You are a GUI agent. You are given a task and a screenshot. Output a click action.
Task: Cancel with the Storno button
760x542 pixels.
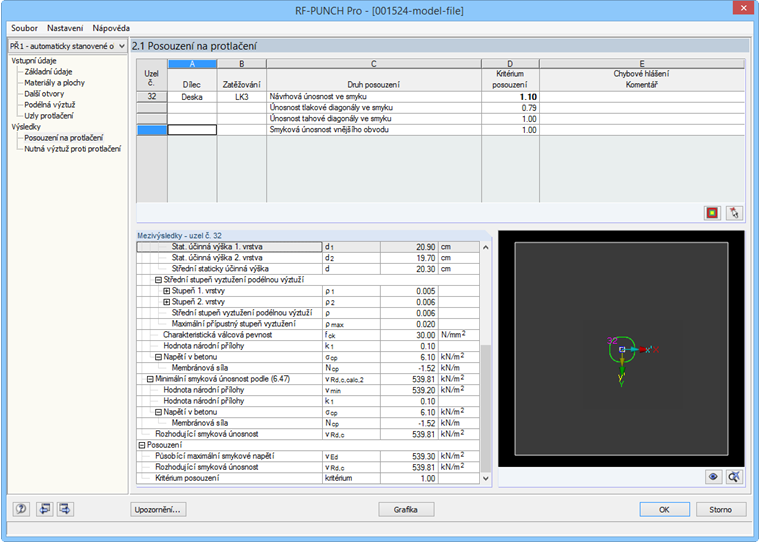721,510
